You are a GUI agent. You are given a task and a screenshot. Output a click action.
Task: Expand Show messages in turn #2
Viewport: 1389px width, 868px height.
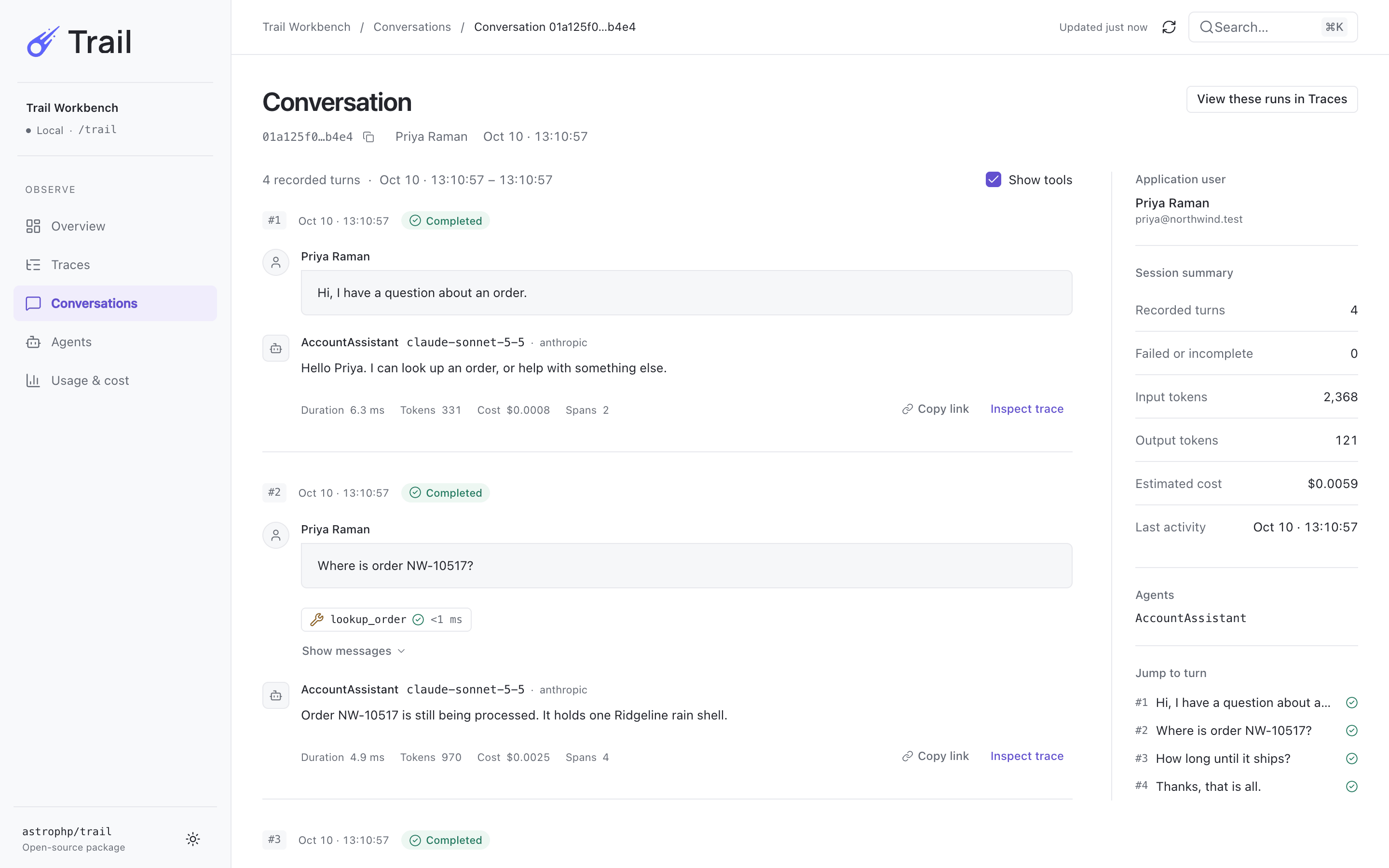tap(354, 651)
